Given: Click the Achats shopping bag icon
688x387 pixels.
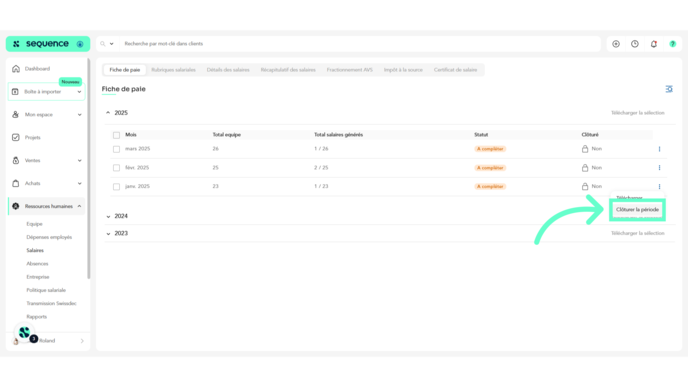Looking at the screenshot, I should [x=16, y=183].
